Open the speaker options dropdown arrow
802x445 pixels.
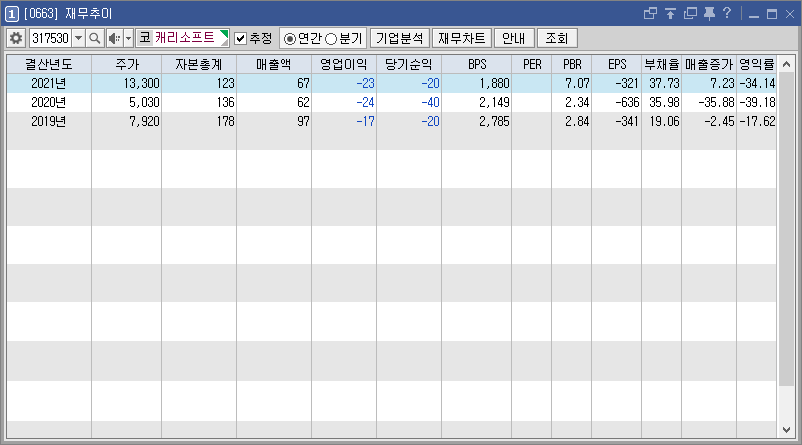pyautogui.click(x=128, y=38)
